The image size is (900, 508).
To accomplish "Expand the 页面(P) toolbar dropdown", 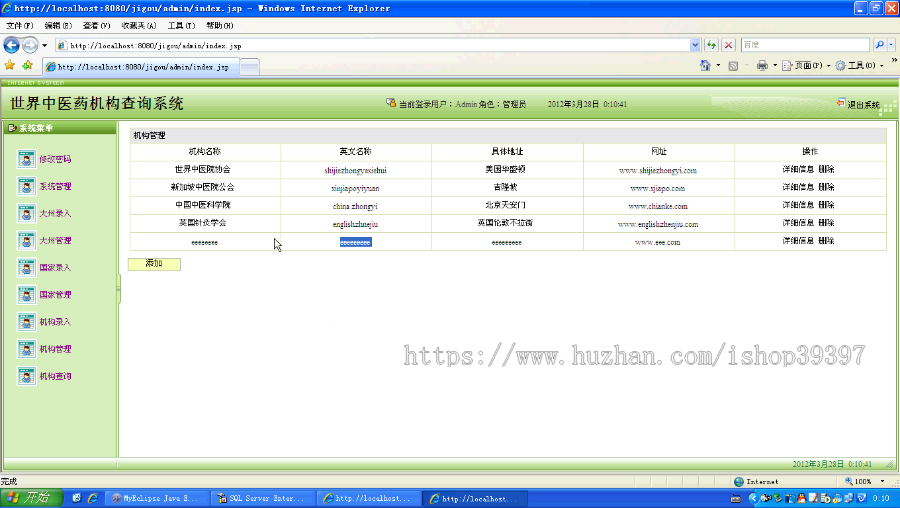I will (x=829, y=65).
